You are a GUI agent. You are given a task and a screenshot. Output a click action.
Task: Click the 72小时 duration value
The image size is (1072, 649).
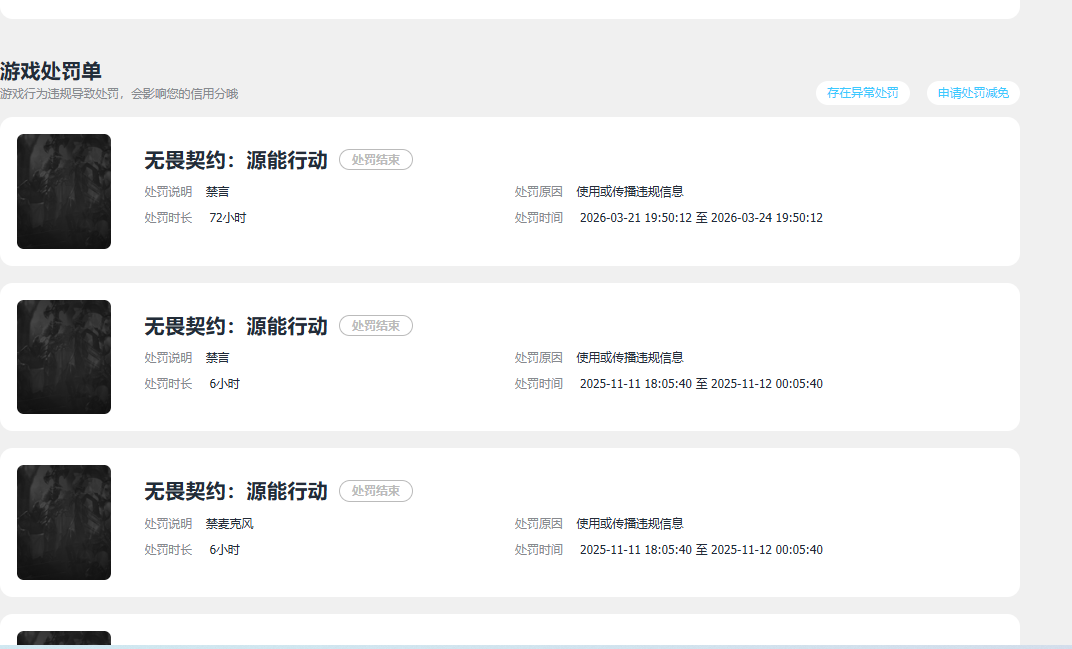tap(228, 218)
